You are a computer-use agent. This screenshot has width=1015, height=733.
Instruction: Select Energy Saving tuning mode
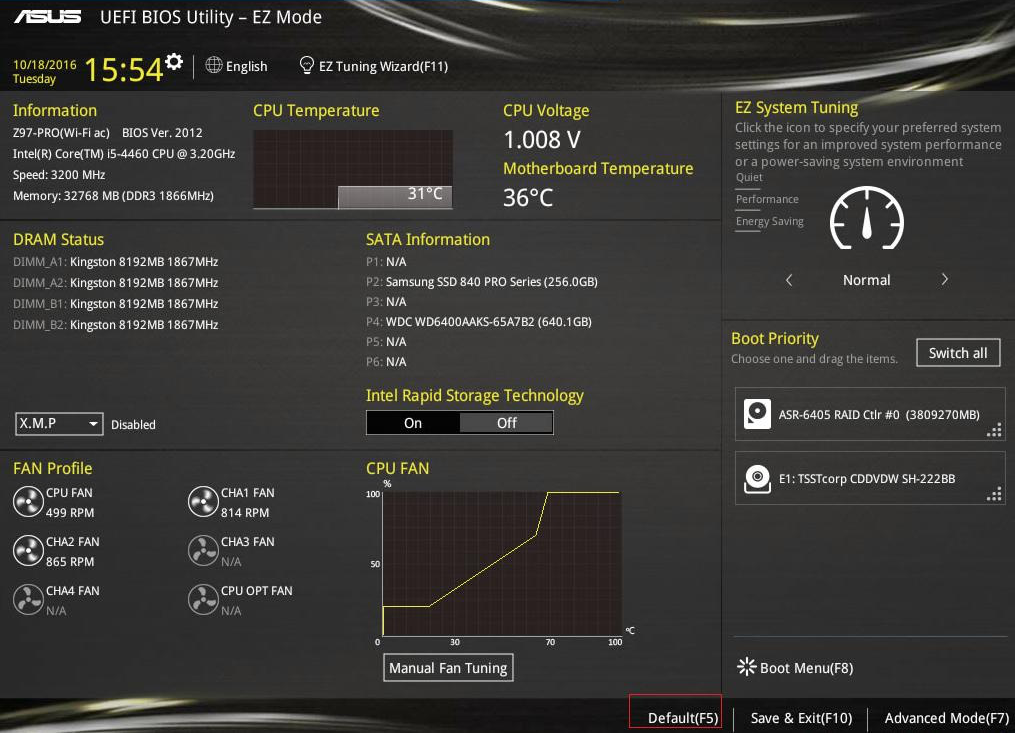pos(770,221)
